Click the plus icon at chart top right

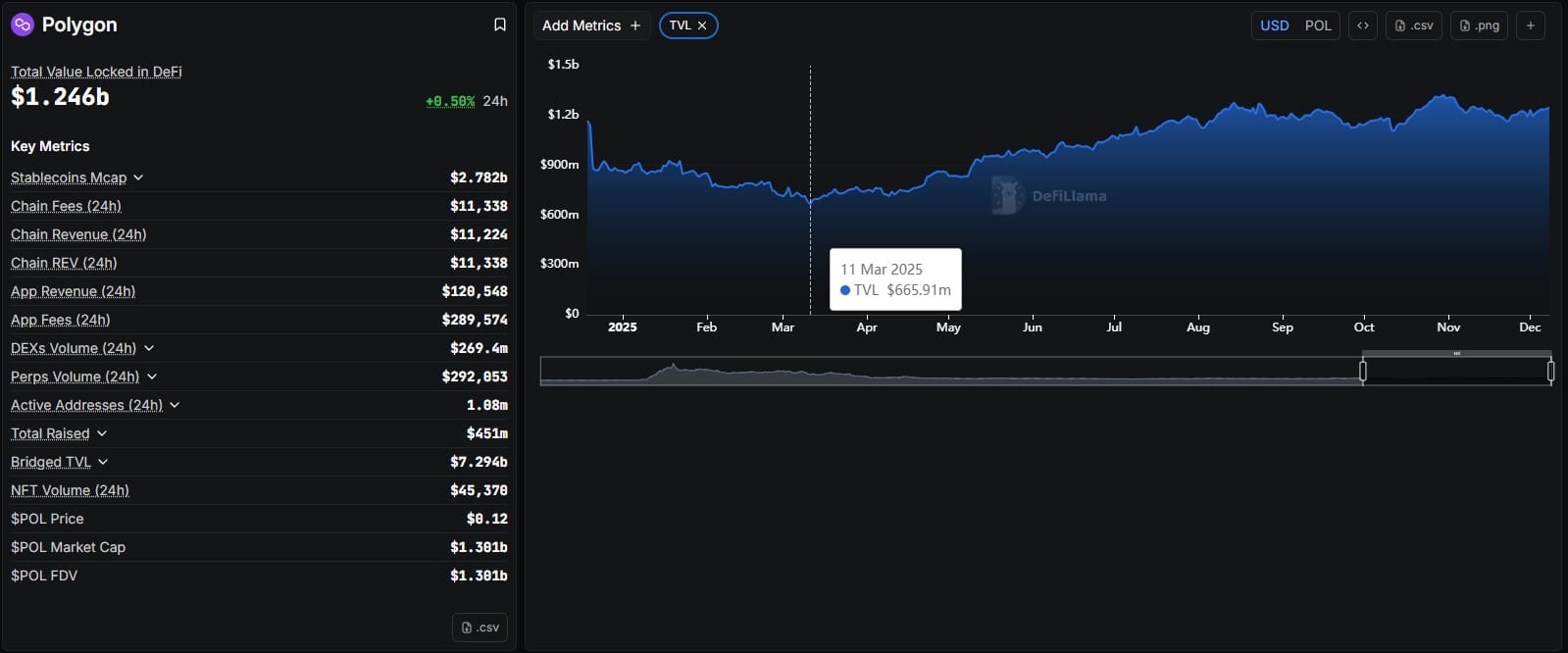(x=1530, y=25)
